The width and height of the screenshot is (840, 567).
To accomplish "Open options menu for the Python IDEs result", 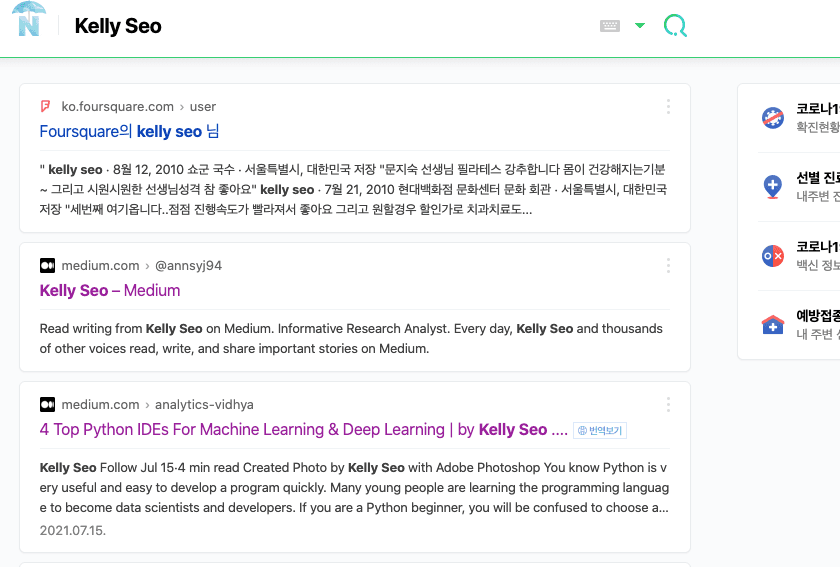I will 668,404.
